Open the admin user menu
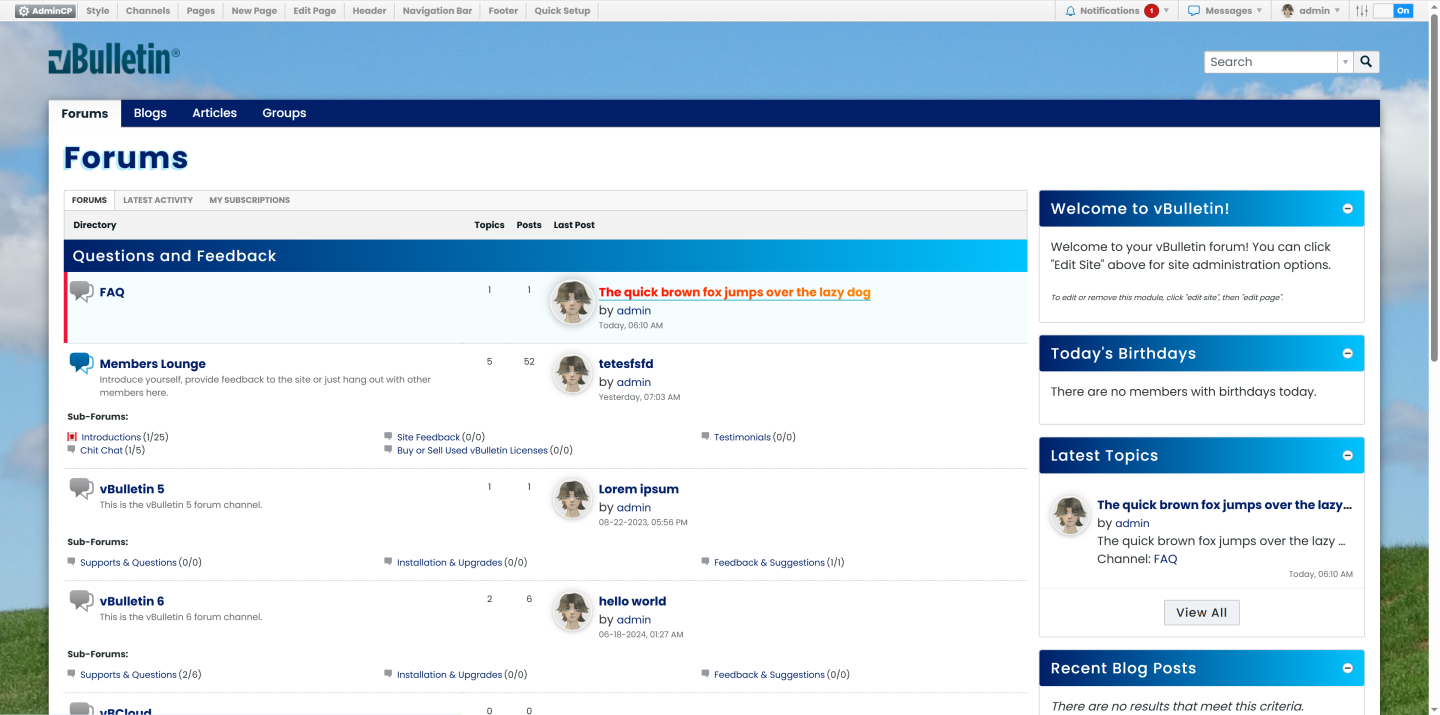 (x=1311, y=11)
